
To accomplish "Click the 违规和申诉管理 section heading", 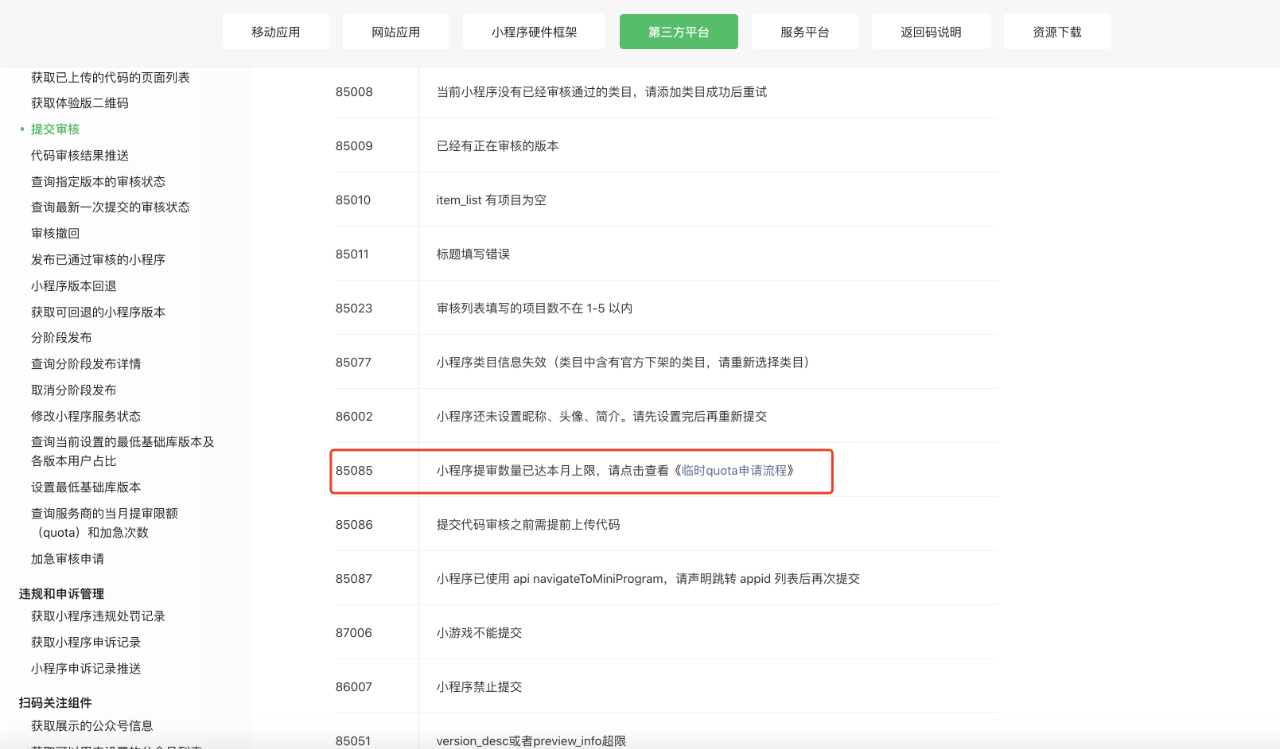I will tap(62, 593).
